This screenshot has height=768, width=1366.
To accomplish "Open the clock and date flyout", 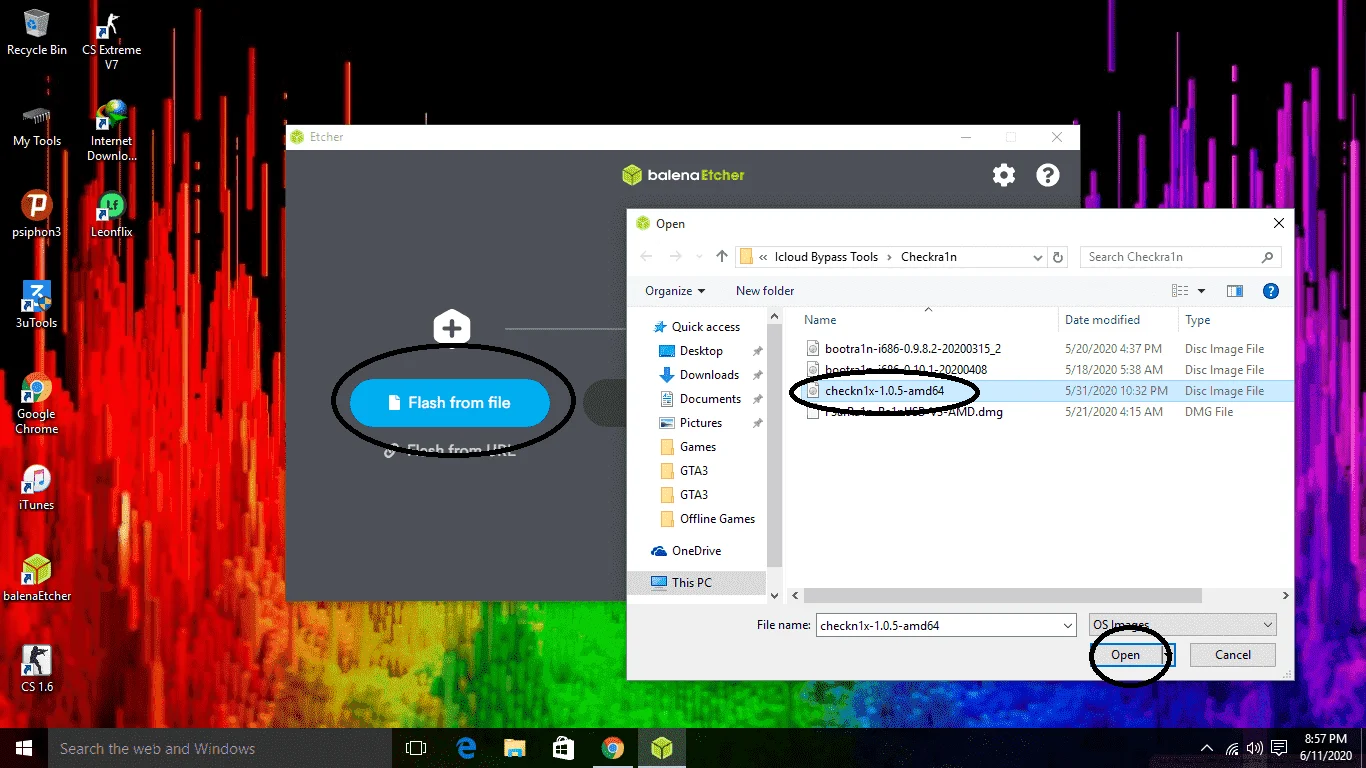I will (1327, 748).
